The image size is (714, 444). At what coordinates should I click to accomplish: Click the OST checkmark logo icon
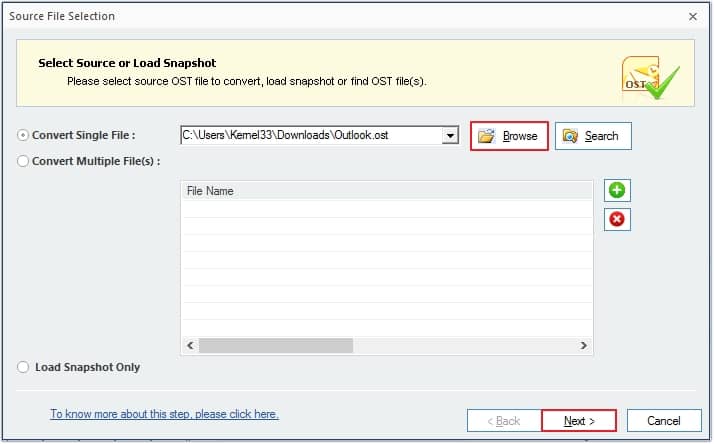click(650, 78)
